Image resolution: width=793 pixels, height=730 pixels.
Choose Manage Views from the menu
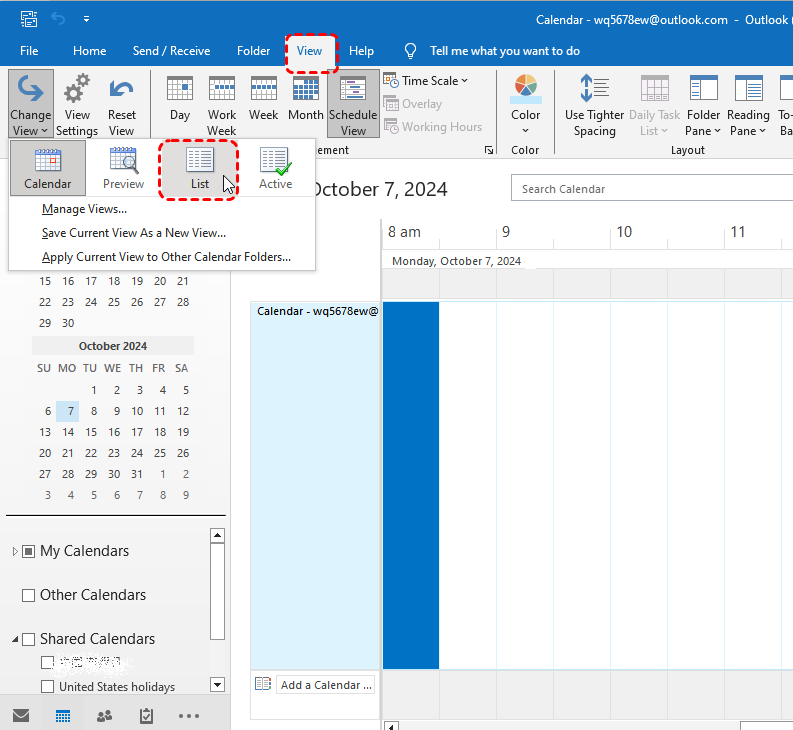pos(84,209)
